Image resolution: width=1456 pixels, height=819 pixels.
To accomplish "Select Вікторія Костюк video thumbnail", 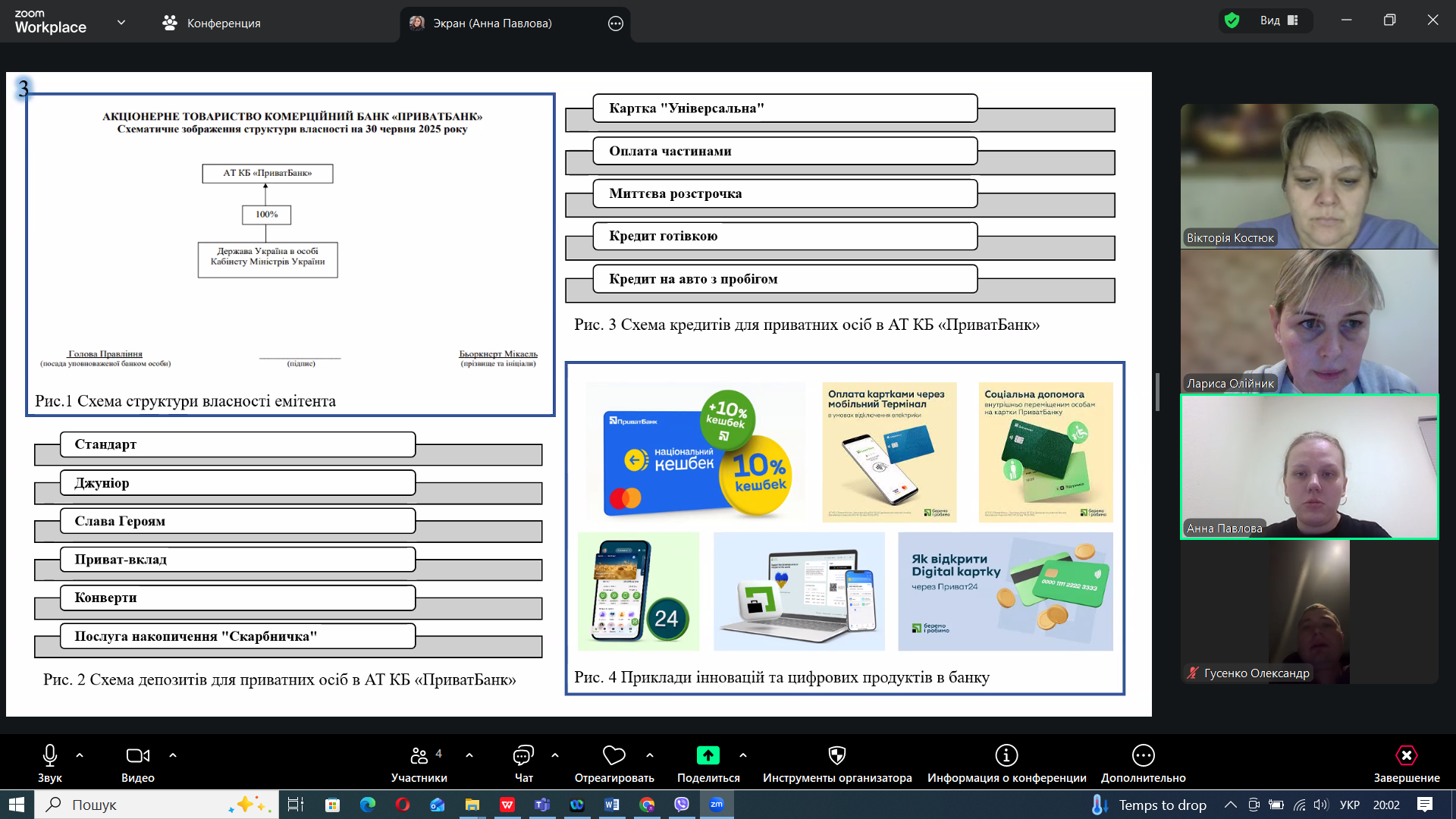I will [x=1309, y=176].
